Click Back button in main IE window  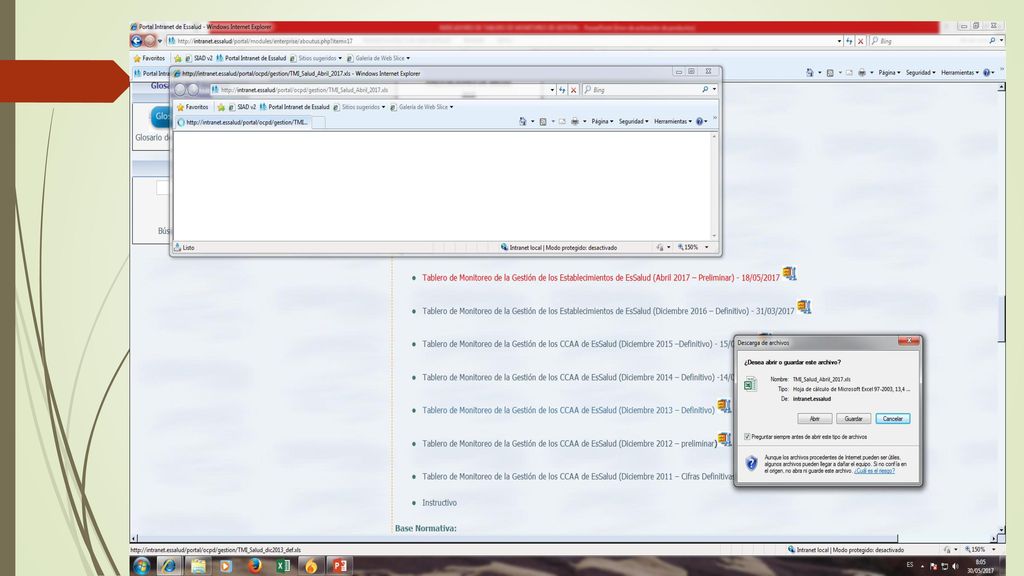click(x=136, y=40)
